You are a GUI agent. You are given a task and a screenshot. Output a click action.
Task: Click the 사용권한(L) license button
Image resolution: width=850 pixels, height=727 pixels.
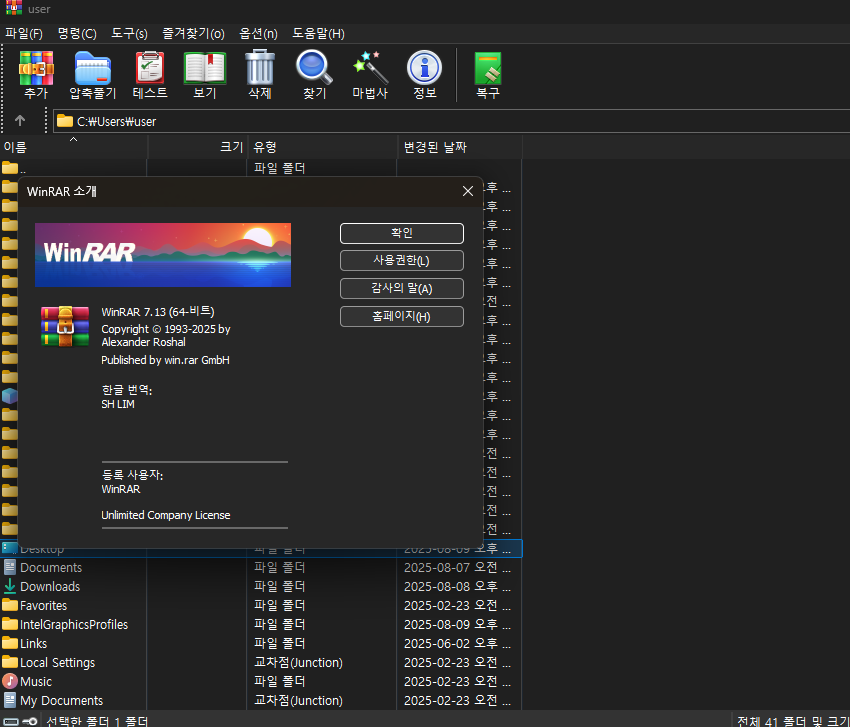[402, 261]
